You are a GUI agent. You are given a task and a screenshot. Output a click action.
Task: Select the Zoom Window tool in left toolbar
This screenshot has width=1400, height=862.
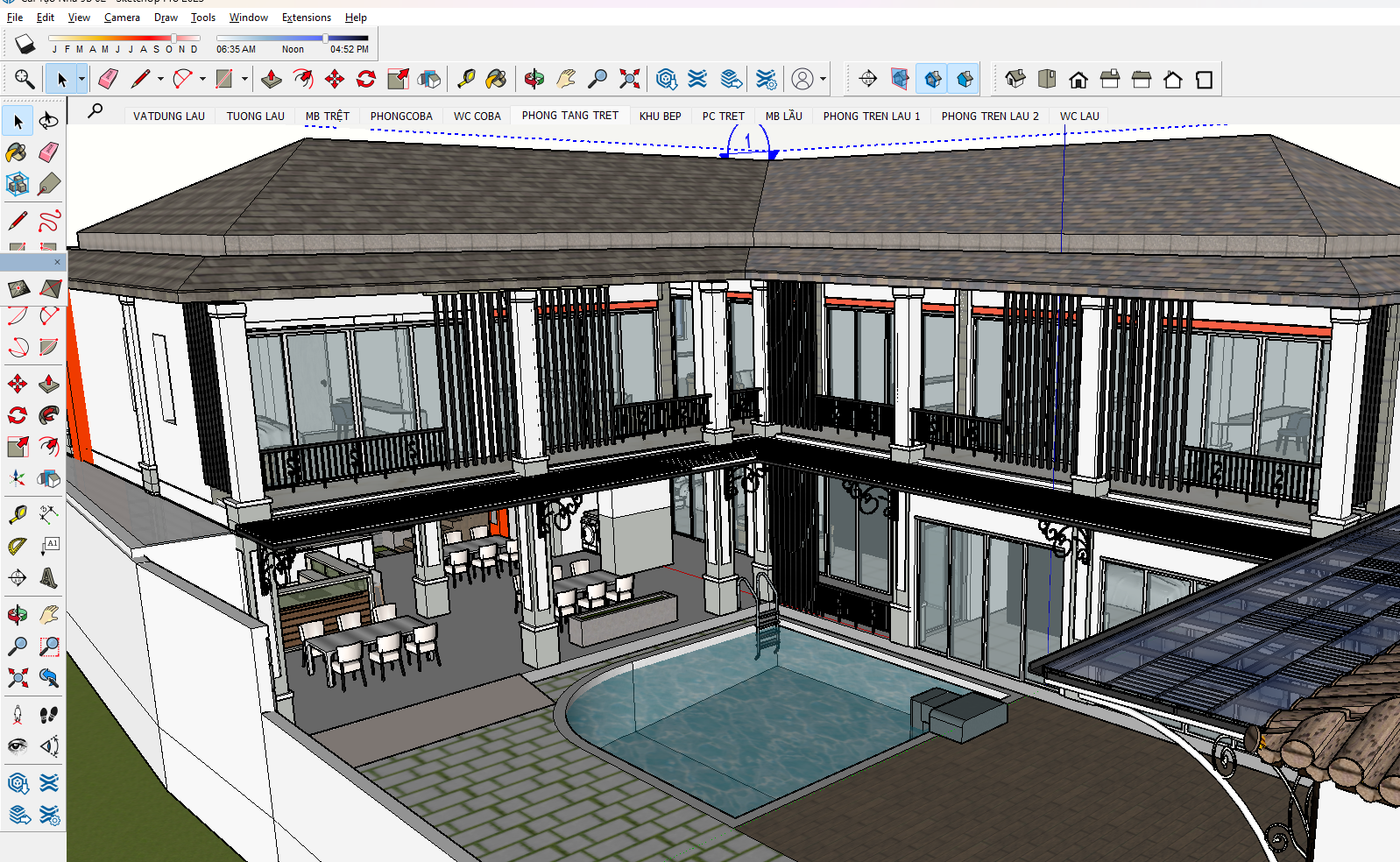click(49, 646)
